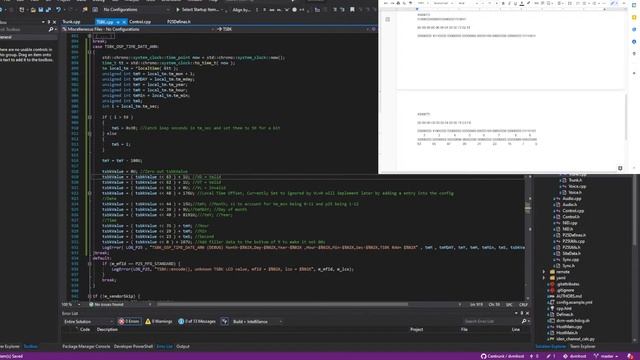Select AUTHORS.md in Solution Explorer
This screenshot has width=640, height=360.
coord(569,296)
